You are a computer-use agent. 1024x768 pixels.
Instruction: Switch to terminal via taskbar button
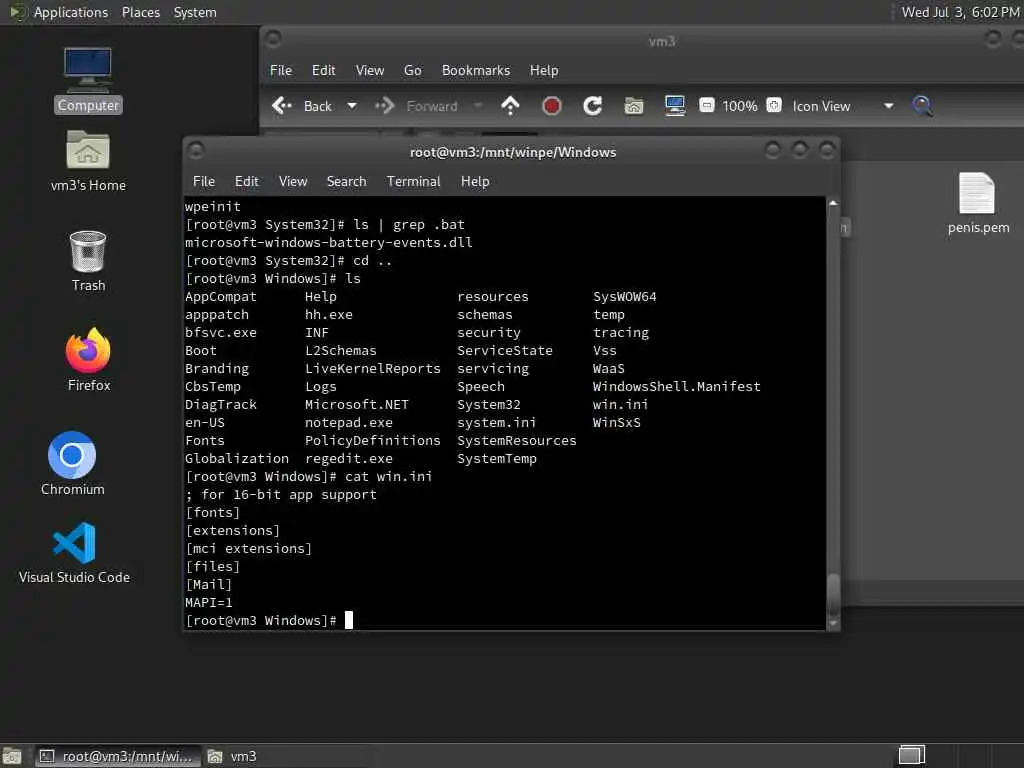pos(118,756)
